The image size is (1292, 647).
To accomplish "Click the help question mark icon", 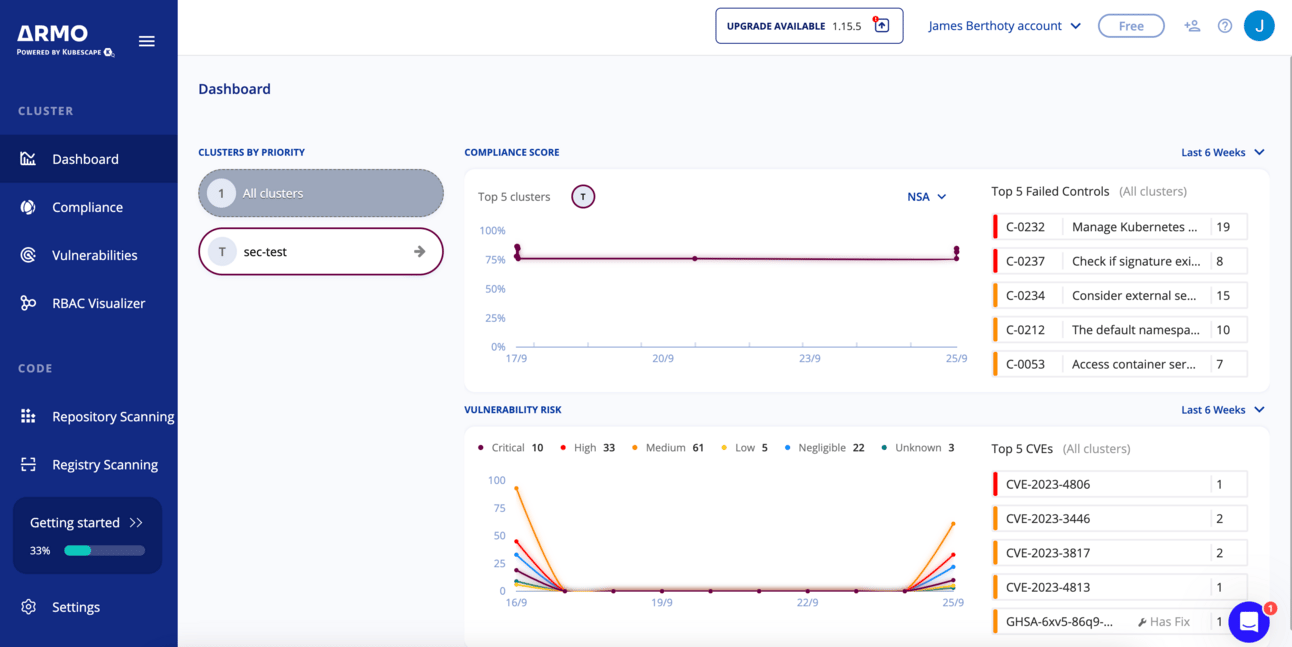I will 1224,26.
